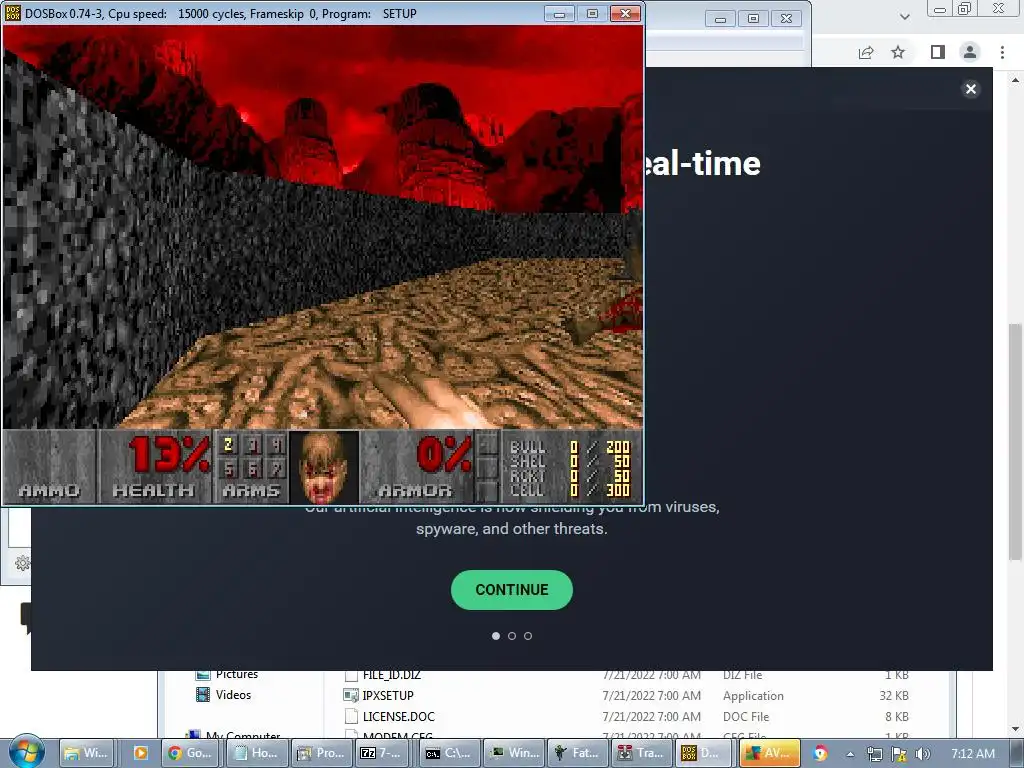Click the DOSBox title bar icon
The width and height of the screenshot is (1024, 768).
pyautogui.click(x=12, y=13)
